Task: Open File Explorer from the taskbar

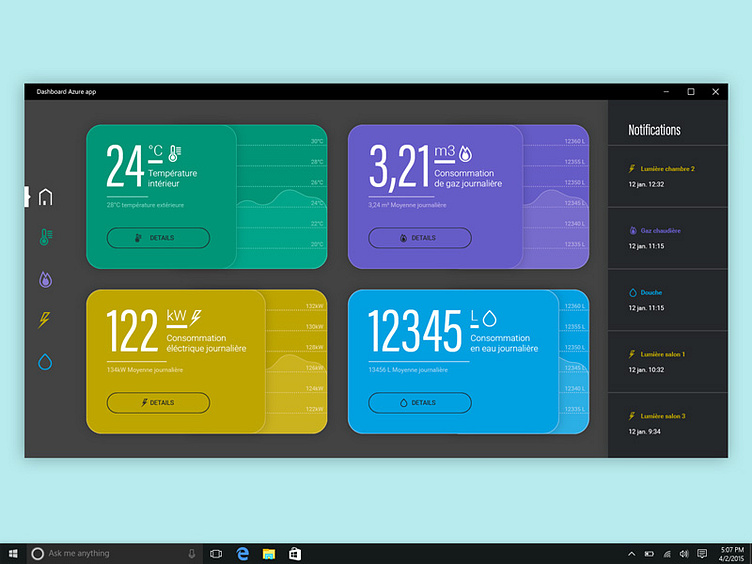Action: click(269, 553)
